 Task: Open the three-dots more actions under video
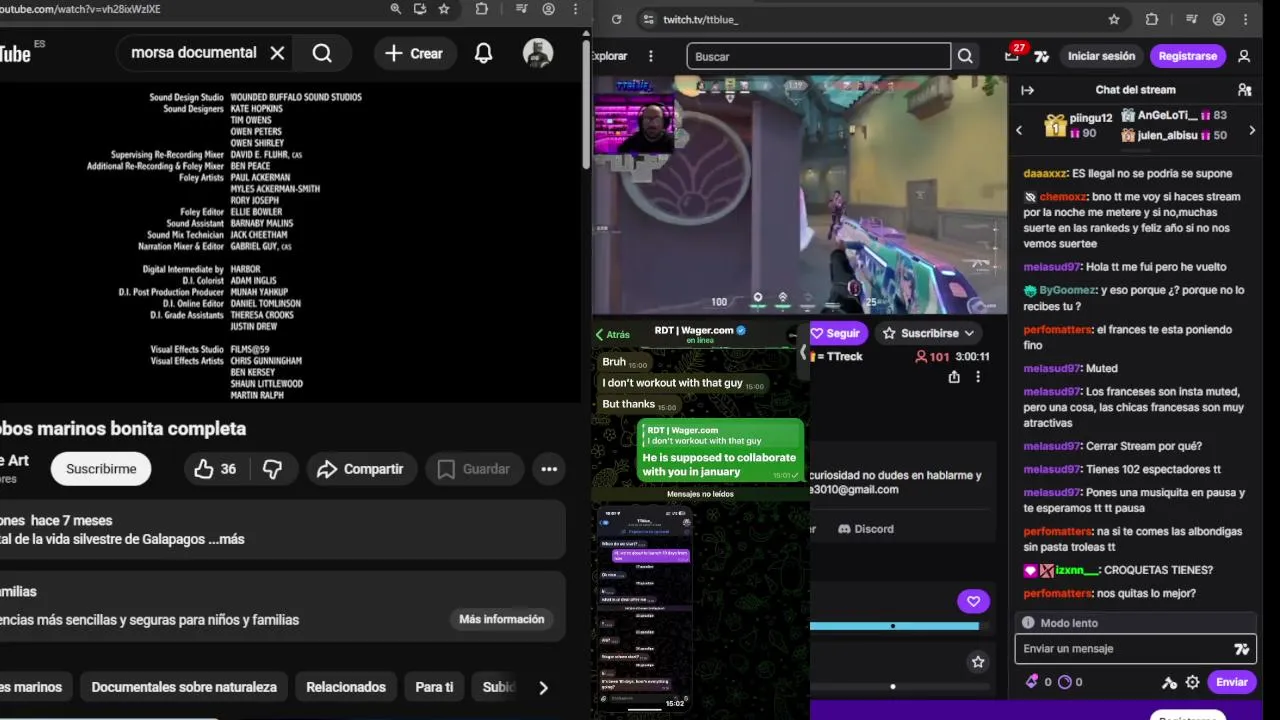coord(549,469)
